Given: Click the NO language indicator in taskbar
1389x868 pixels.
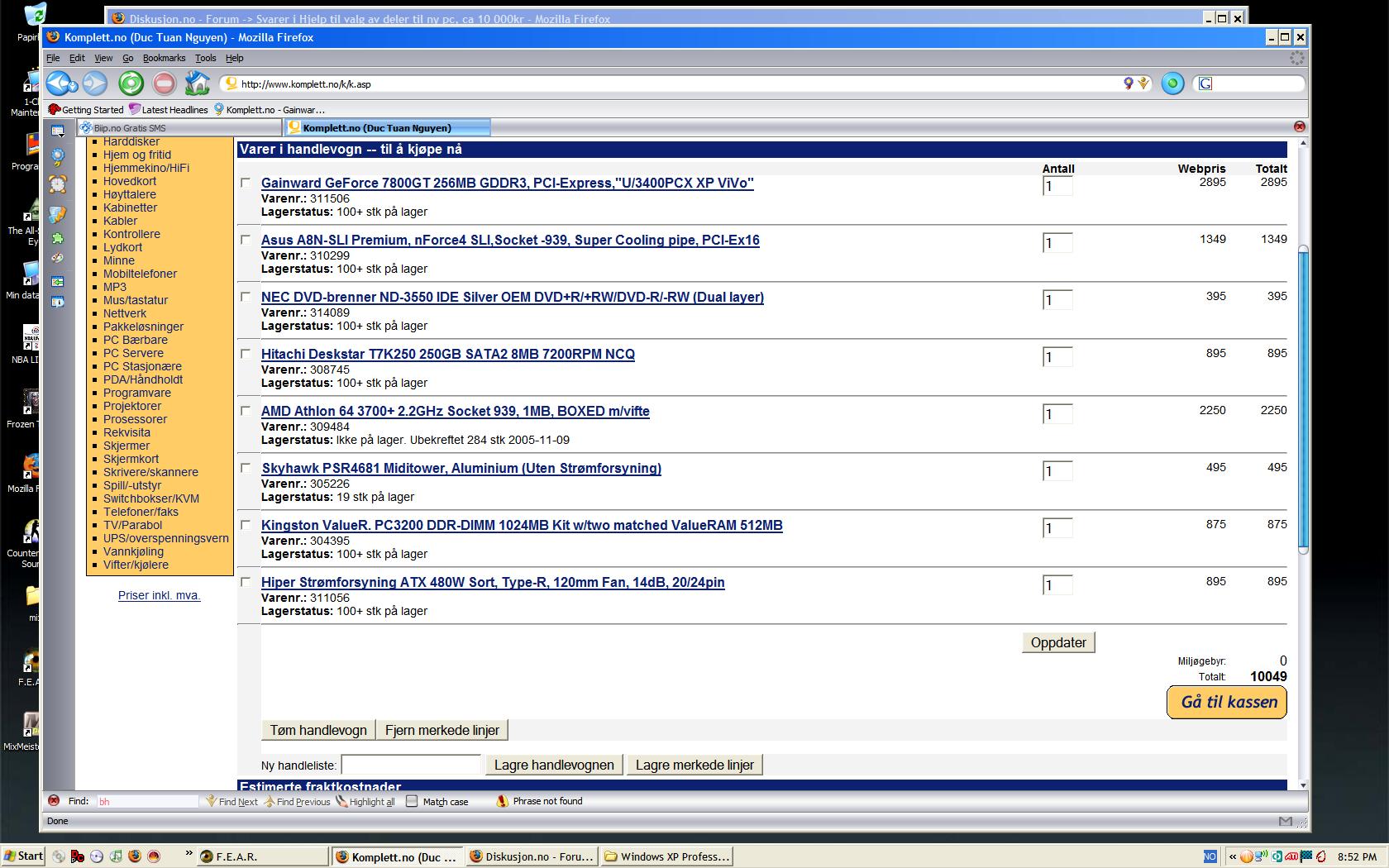Looking at the screenshot, I should (1210, 856).
